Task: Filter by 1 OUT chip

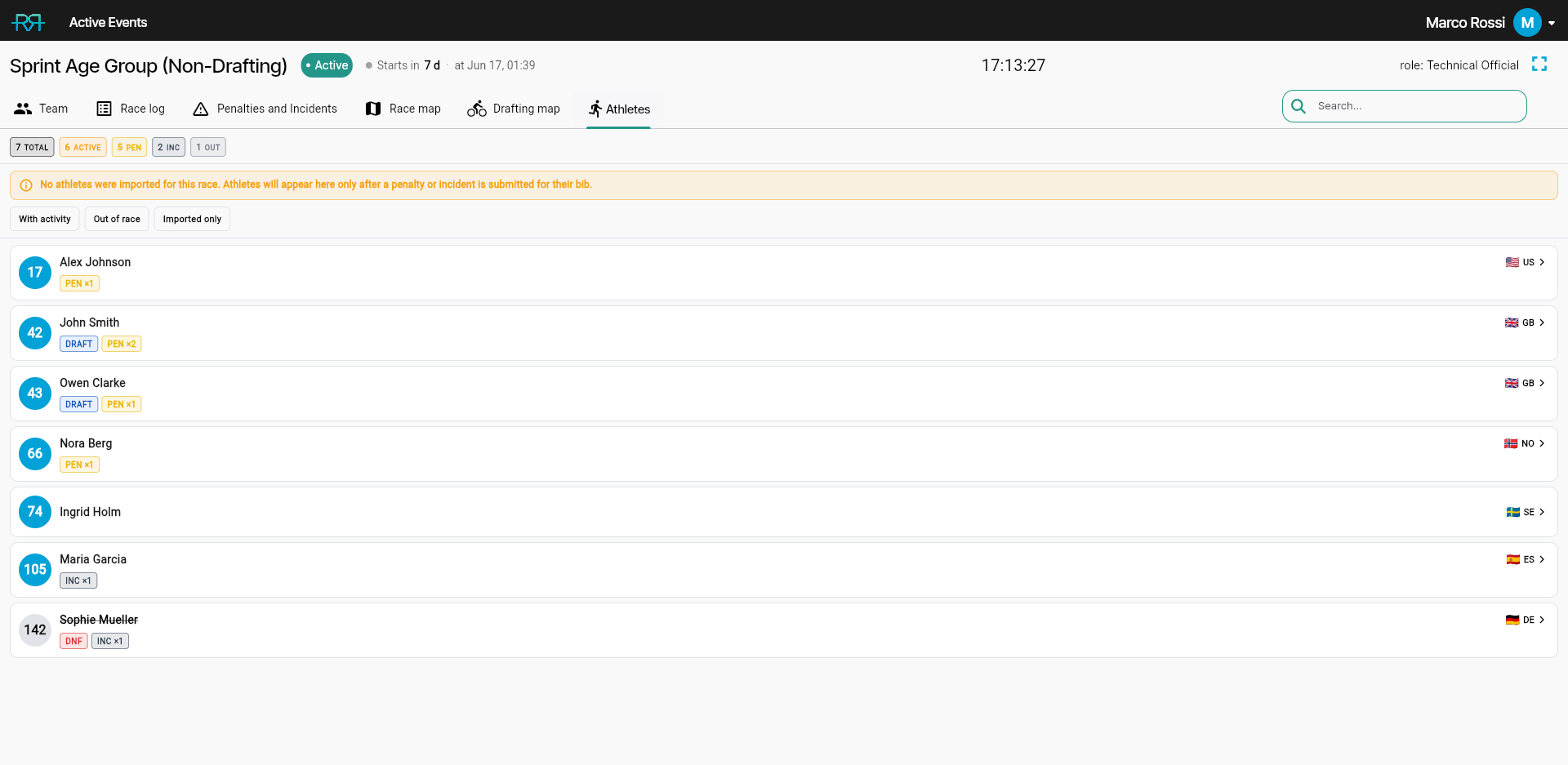Action: tap(208, 147)
